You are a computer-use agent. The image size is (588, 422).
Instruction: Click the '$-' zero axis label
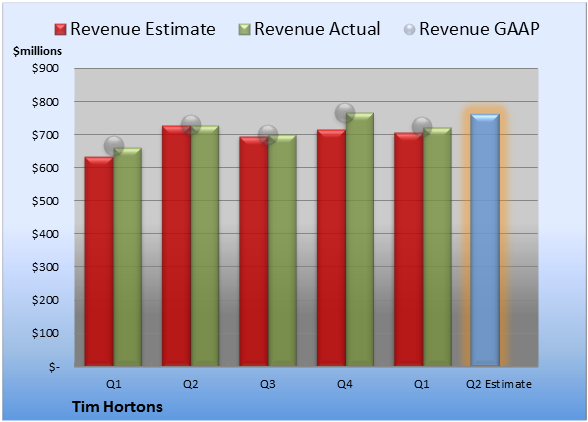(54, 367)
